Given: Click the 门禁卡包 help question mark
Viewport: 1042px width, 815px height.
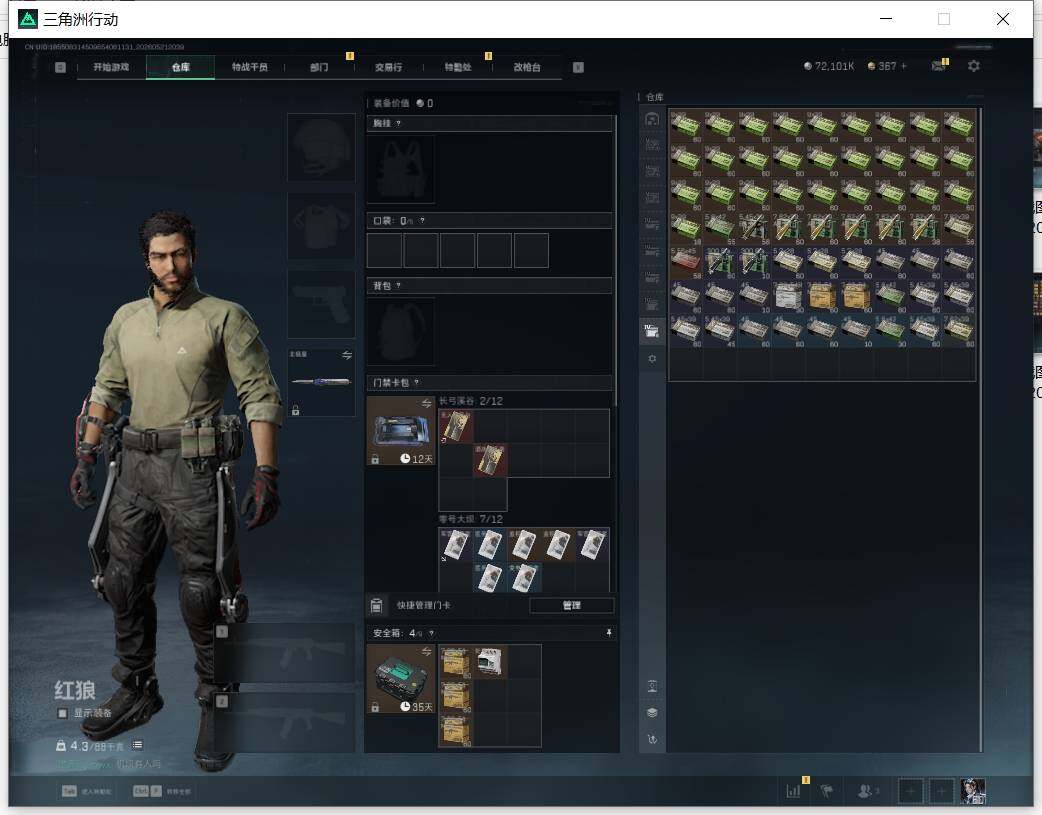Looking at the screenshot, I should point(417,382).
